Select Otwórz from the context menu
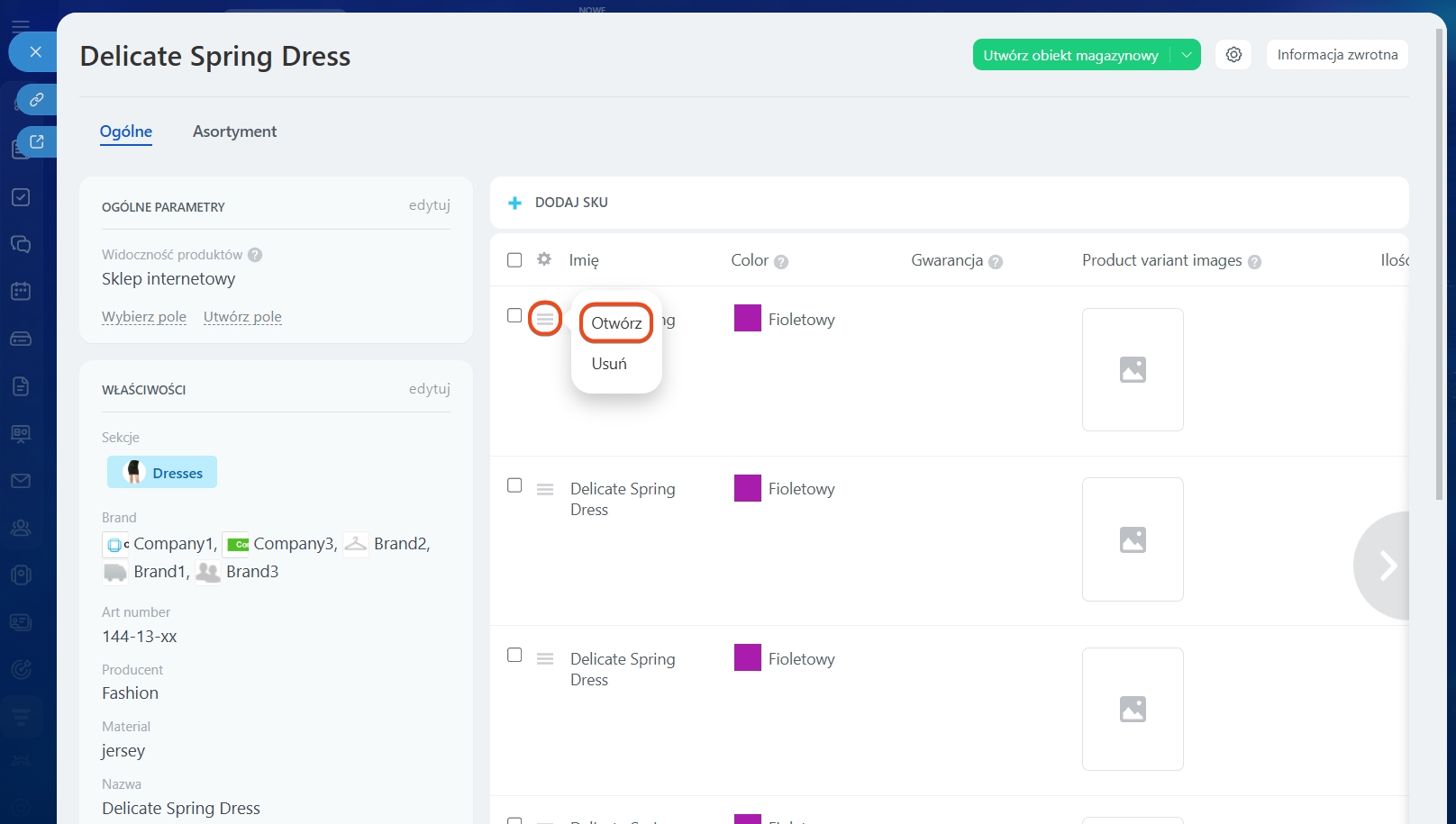Screen dimensions: 1456x824 [x=616, y=323]
